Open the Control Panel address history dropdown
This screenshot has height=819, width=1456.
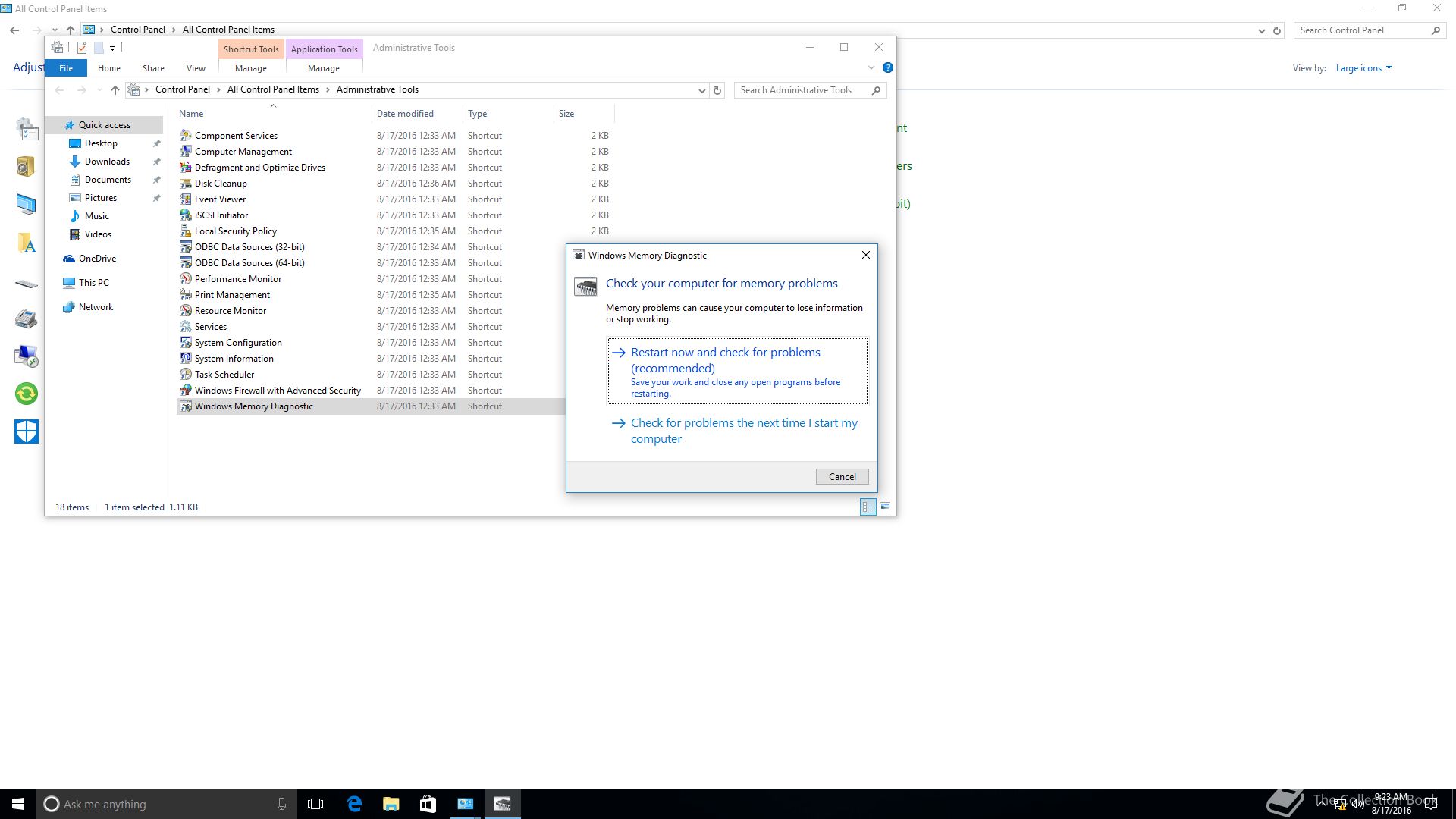click(1261, 30)
